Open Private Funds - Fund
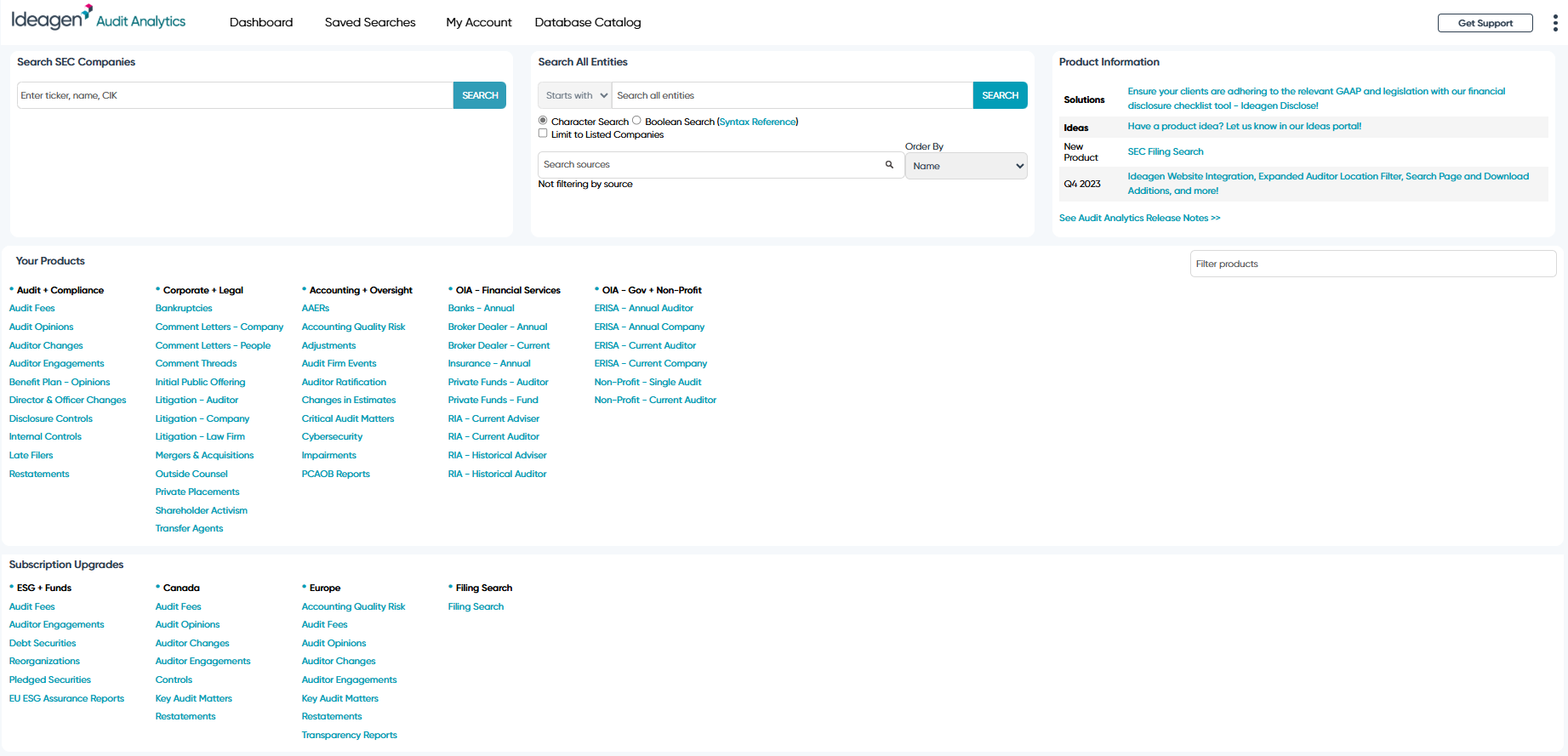 tap(493, 400)
